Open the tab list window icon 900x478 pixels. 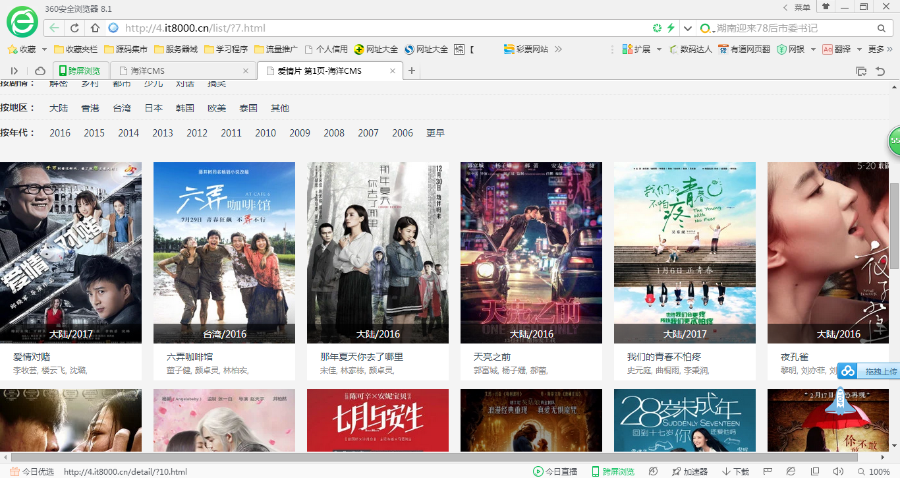[861, 71]
